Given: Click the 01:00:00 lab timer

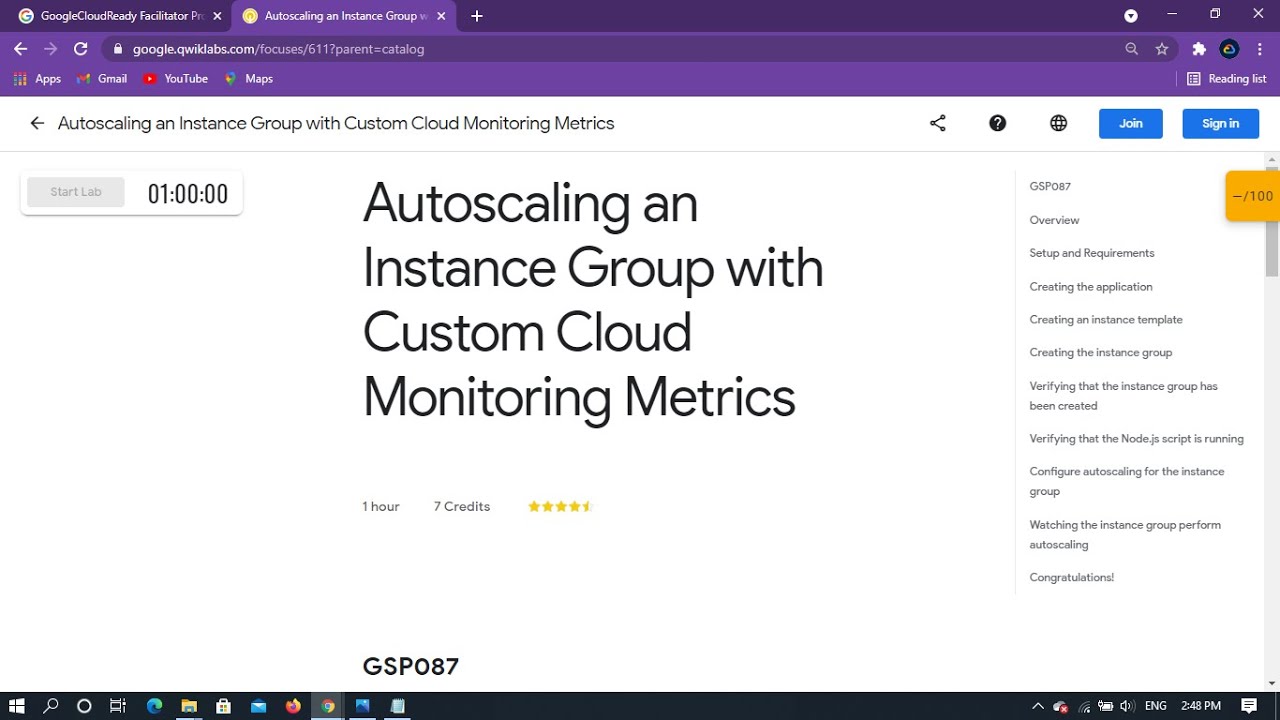Looking at the screenshot, I should click(x=188, y=194).
